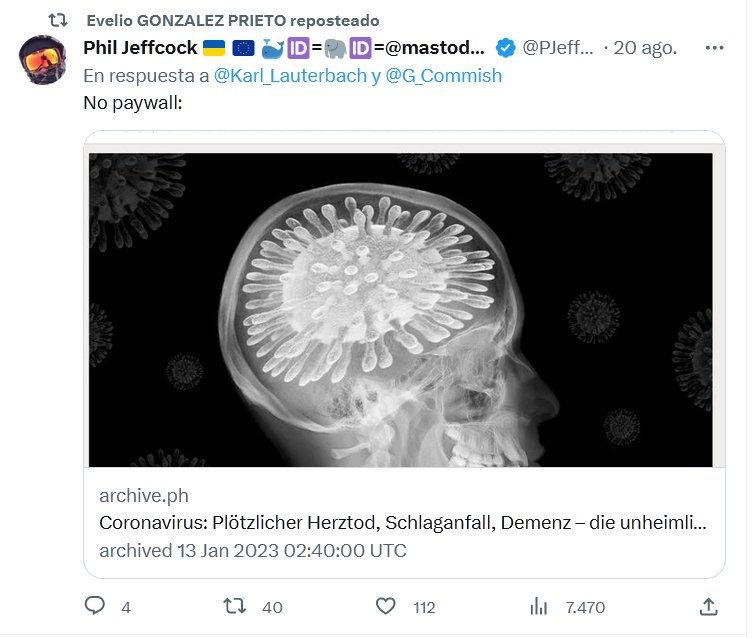
Task: Click the @PJeff... username handle
Action: click(x=558, y=48)
